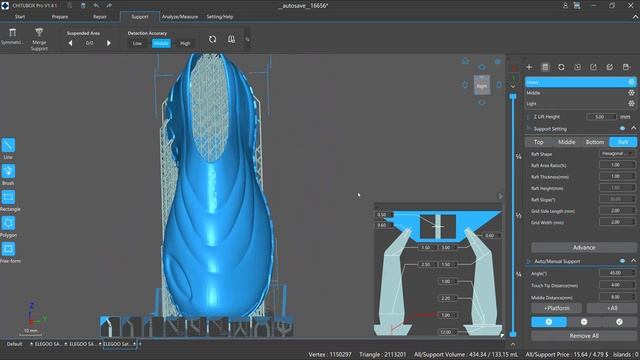Click the Advance button

click(584, 247)
